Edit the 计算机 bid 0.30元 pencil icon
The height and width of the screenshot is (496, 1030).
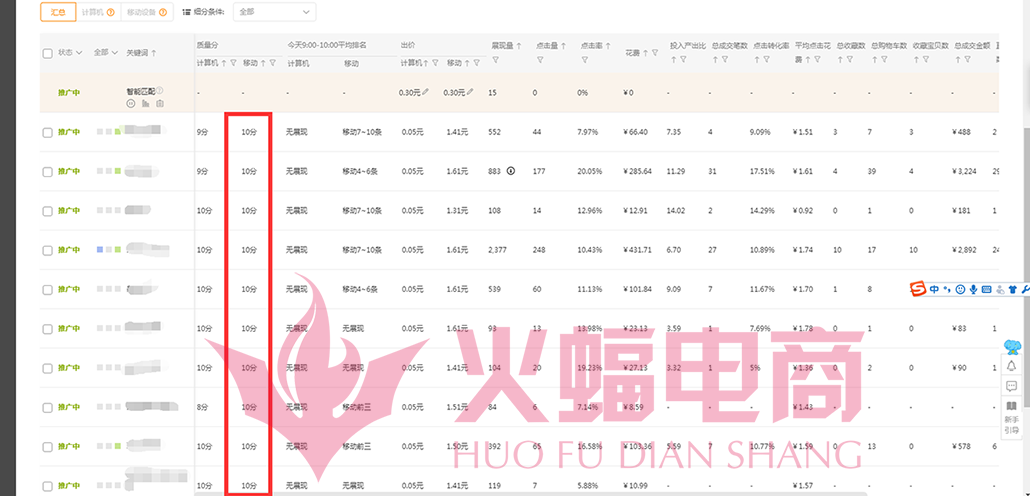coord(426,93)
